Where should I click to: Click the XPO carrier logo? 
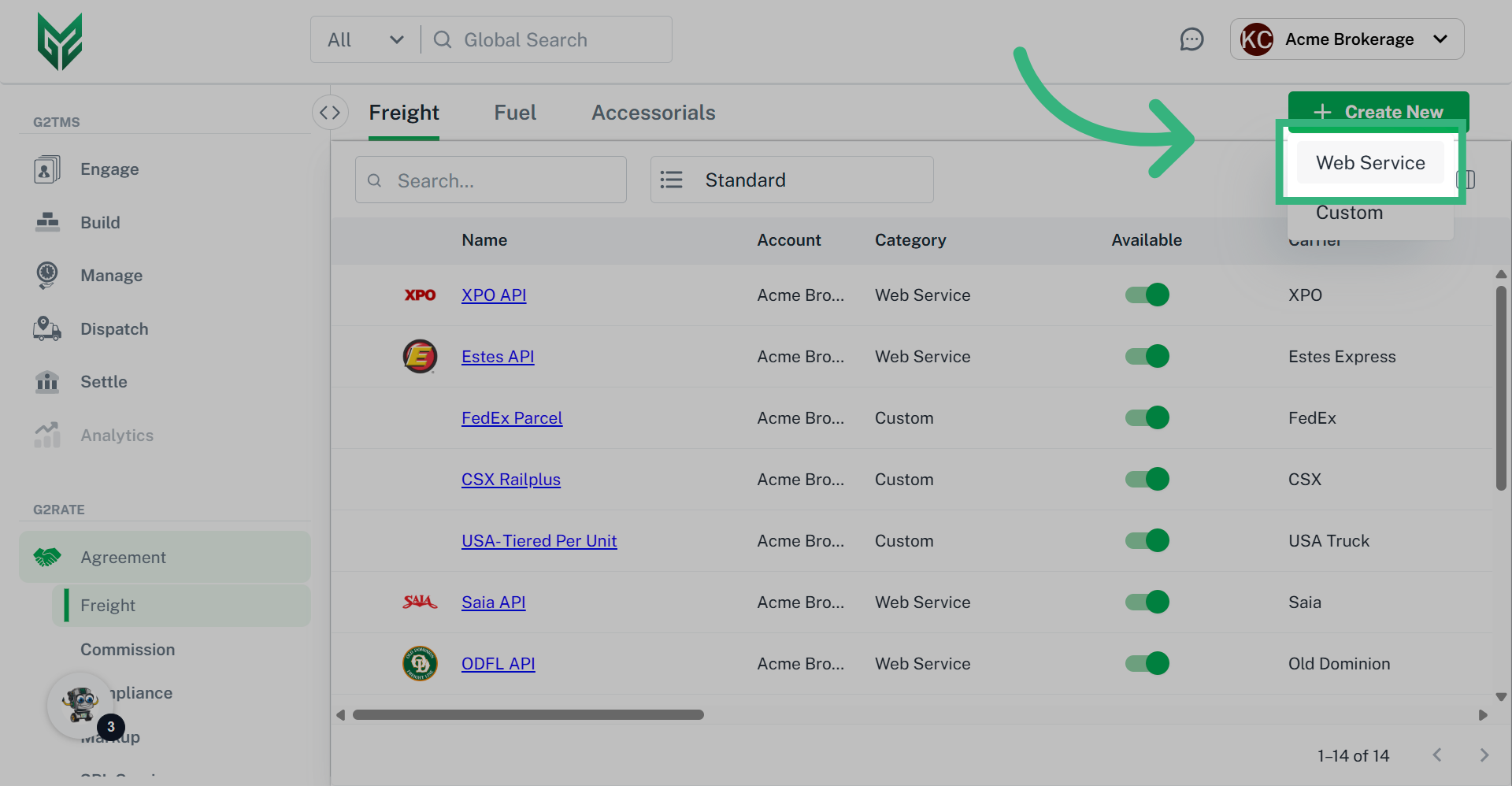[420, 295]
